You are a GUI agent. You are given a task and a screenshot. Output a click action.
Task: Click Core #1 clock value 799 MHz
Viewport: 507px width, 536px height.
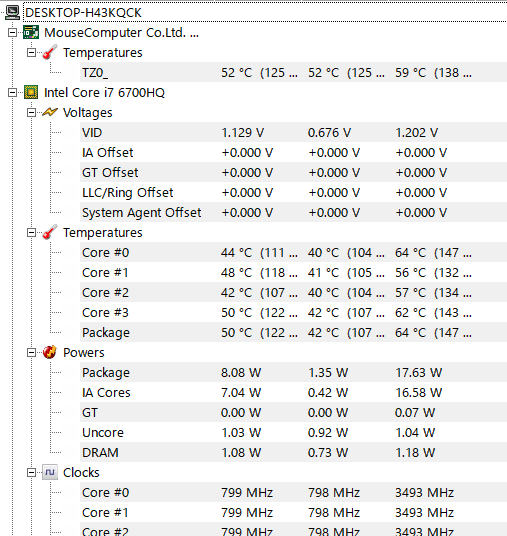coord(247,512)
